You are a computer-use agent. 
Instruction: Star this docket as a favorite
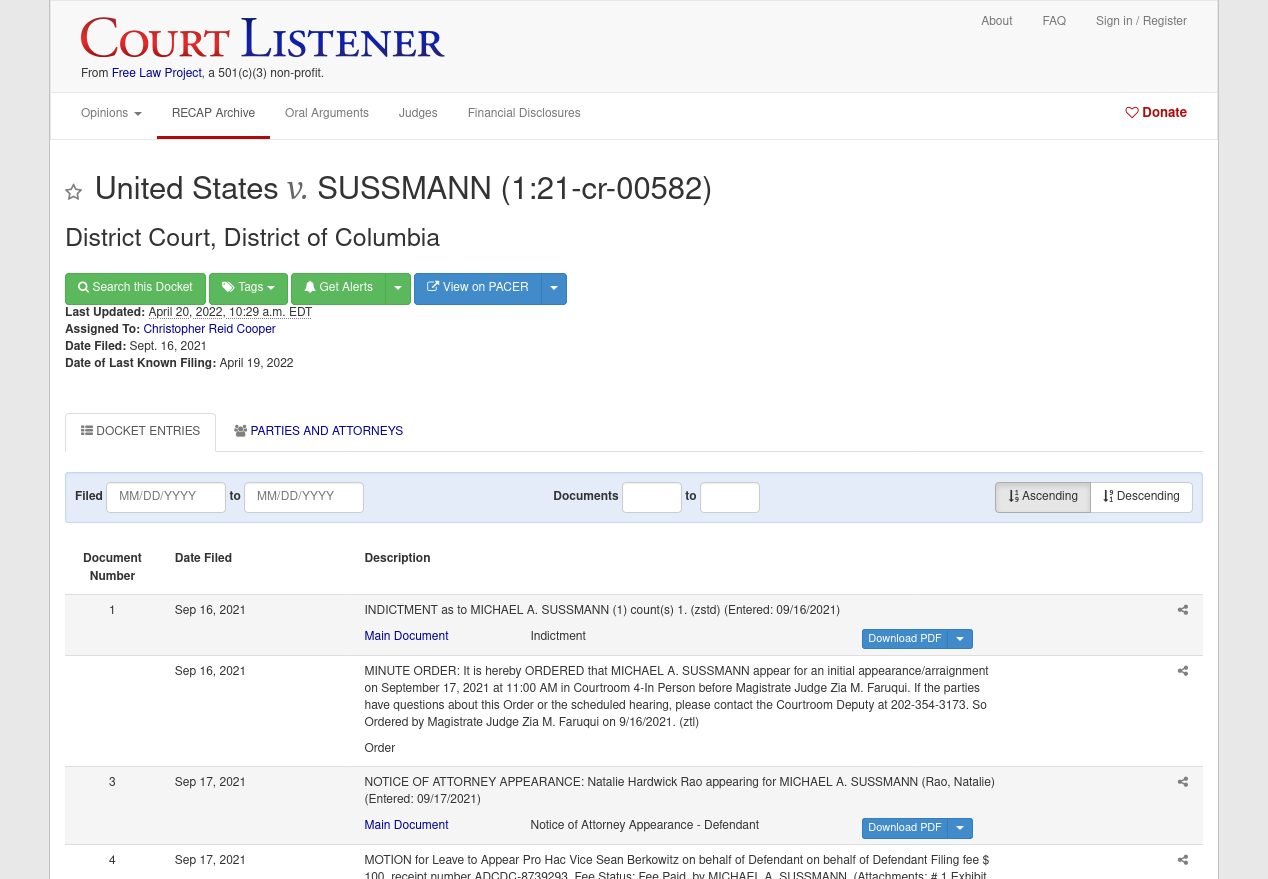73,192
